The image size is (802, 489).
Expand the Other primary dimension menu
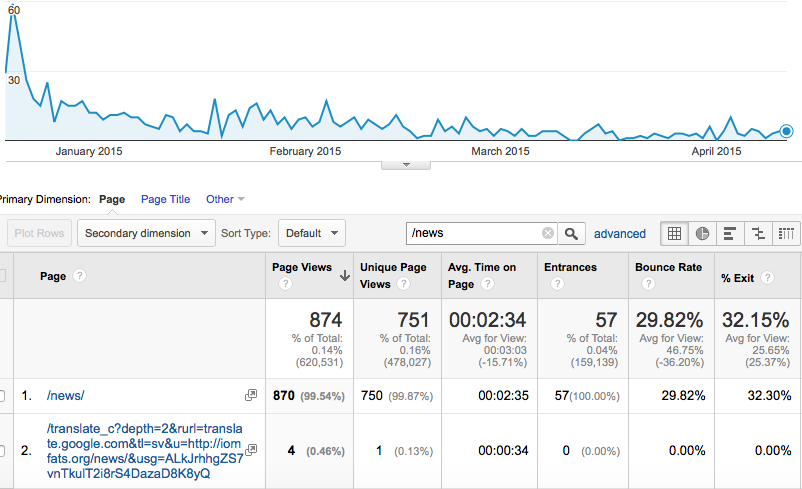(x=225, y=199)
